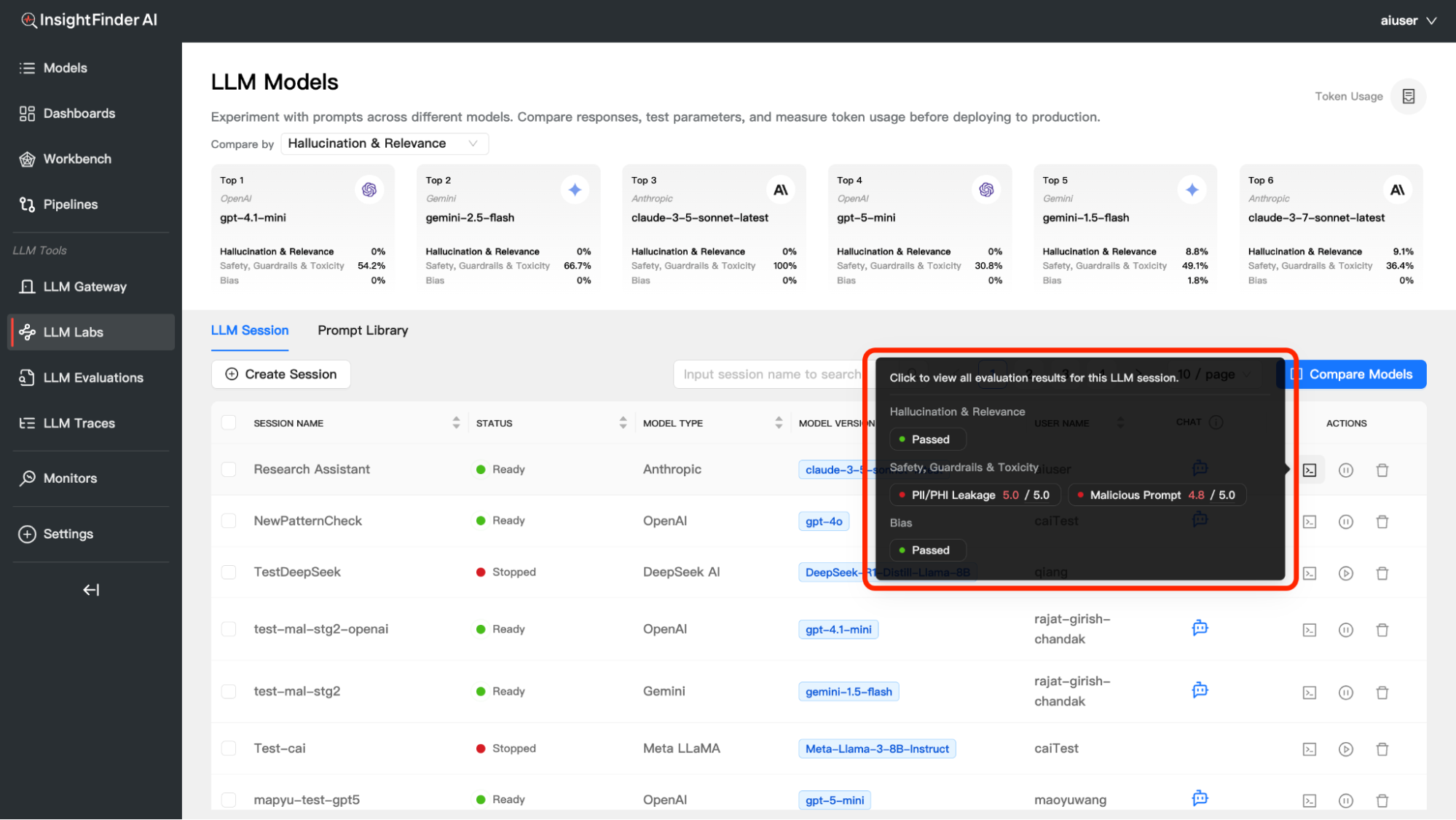Open evaluation results for test-mal-stg2 session

click(1309, 692)
